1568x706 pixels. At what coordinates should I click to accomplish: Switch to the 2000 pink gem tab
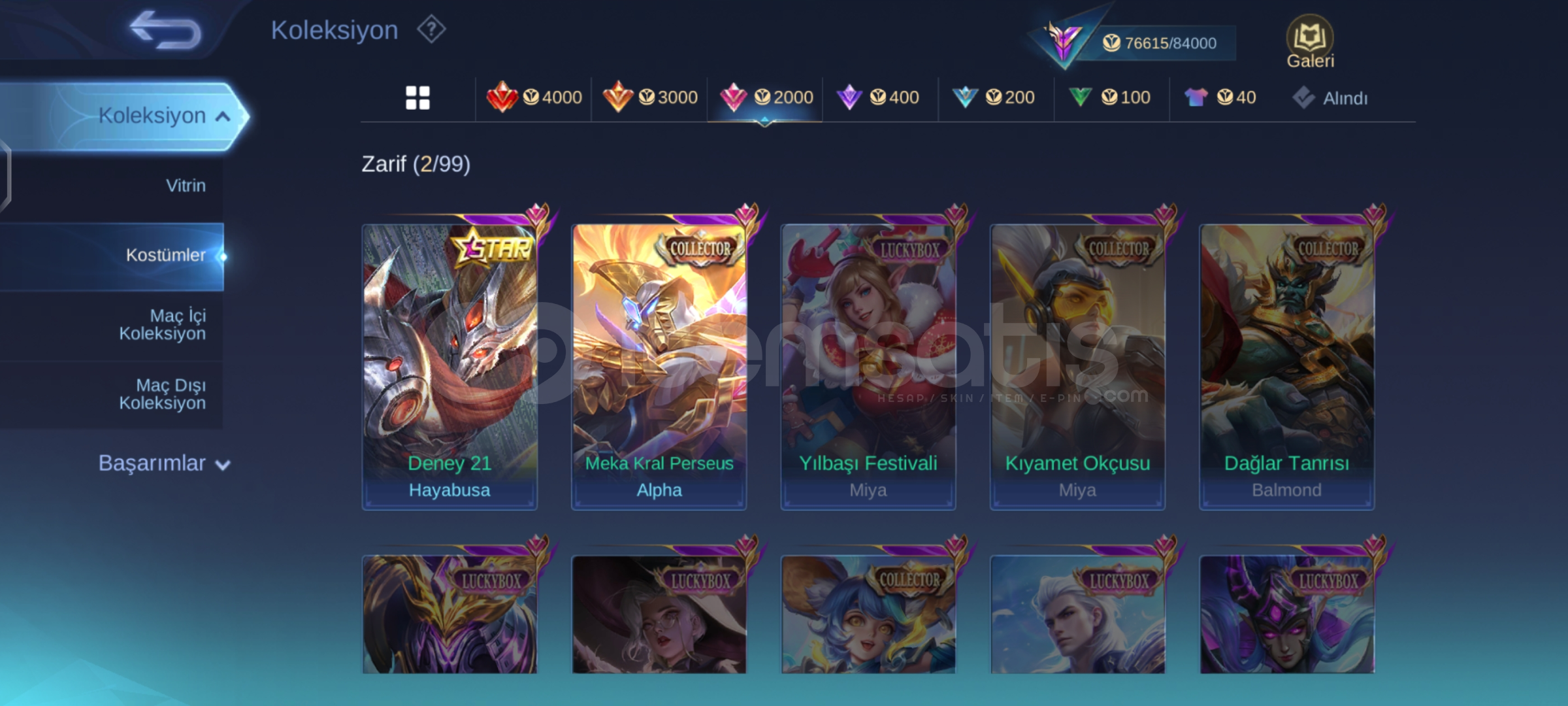[766, 97]
